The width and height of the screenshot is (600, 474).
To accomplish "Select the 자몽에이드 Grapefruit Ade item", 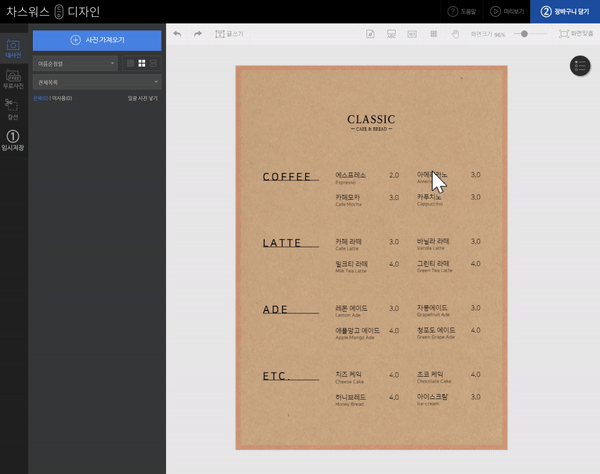I will pos(433,311).
